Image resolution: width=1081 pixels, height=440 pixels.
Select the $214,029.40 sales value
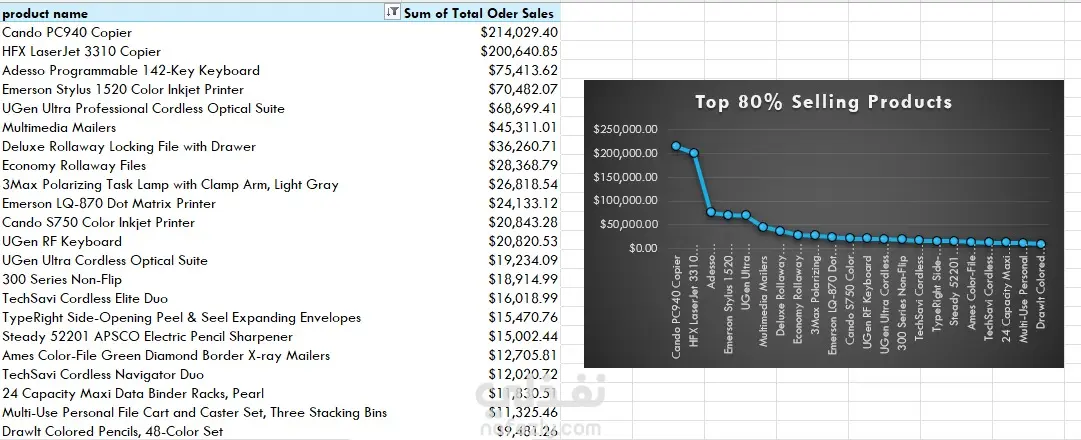tap(519, 32)
